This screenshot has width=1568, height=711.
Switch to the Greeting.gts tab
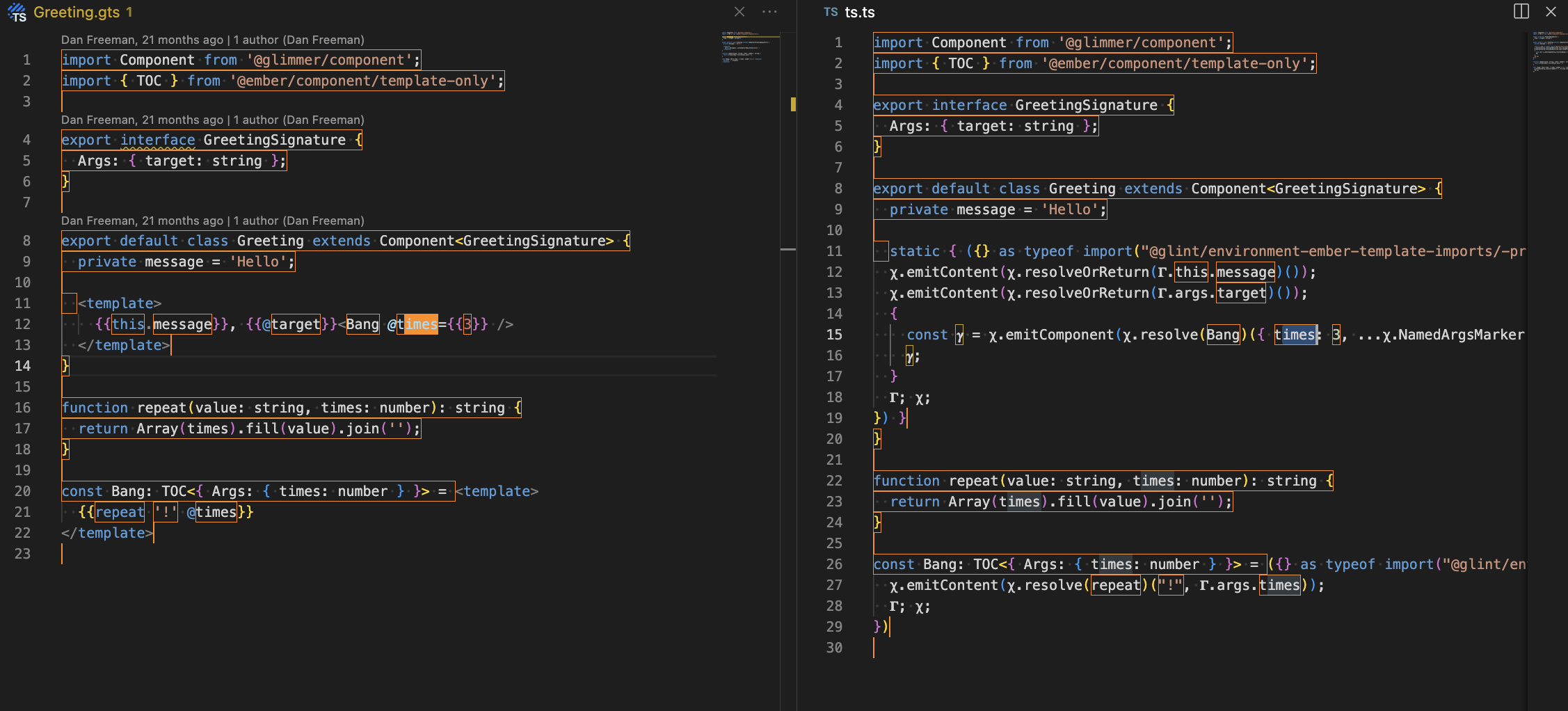[77, 13]
